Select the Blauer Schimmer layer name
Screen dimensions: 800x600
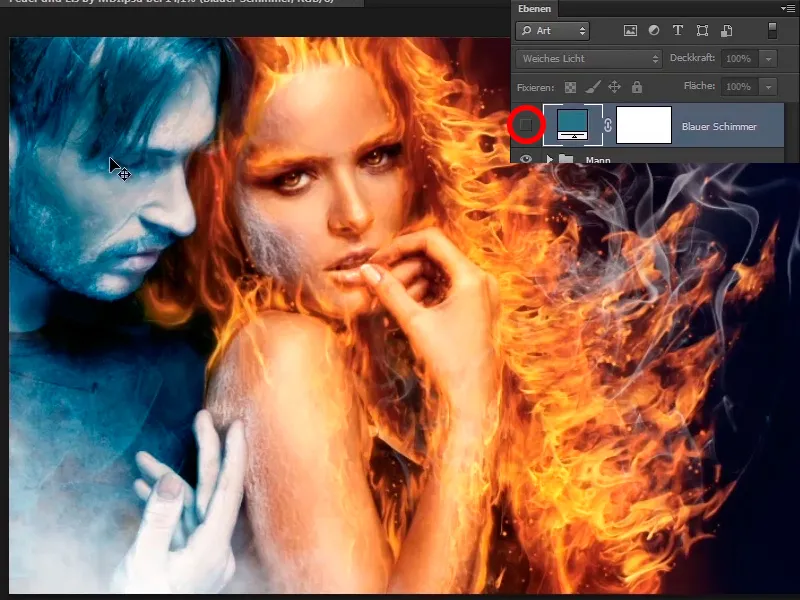pyautogui.click(x=719, y=126)
